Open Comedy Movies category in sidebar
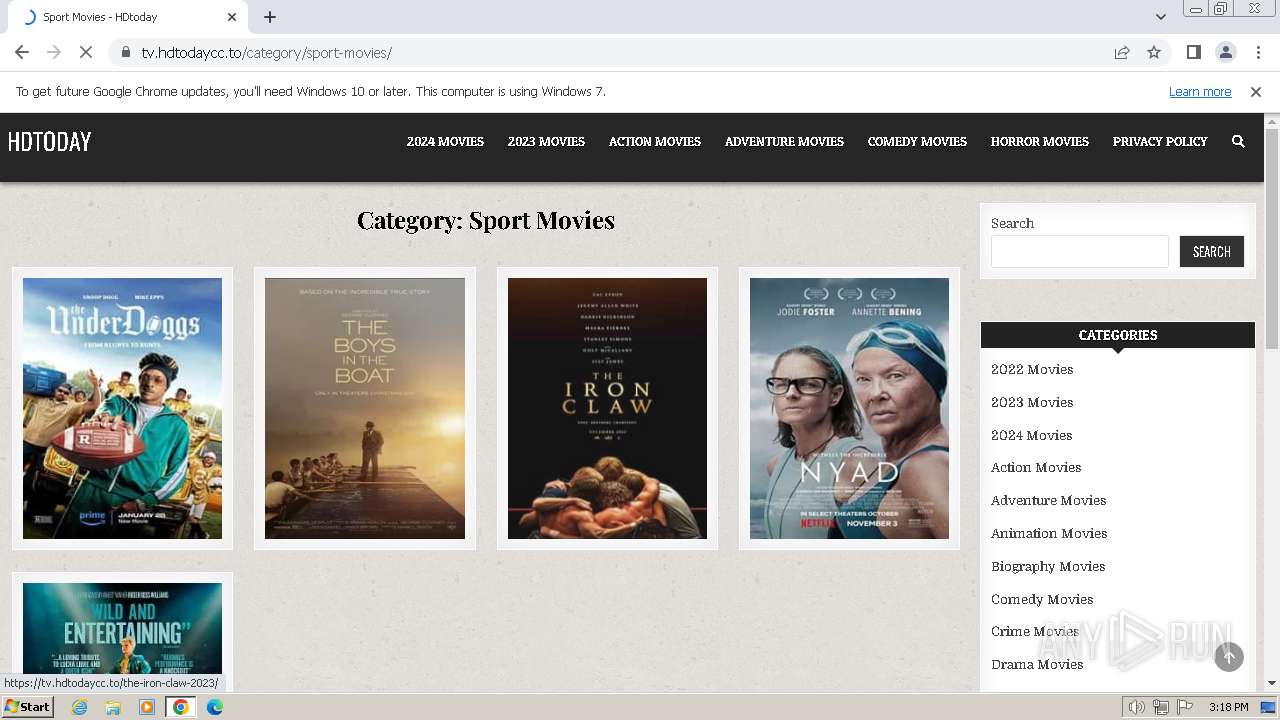Viewport: 1280px width, 720px height. click(x=1042, y=600)
